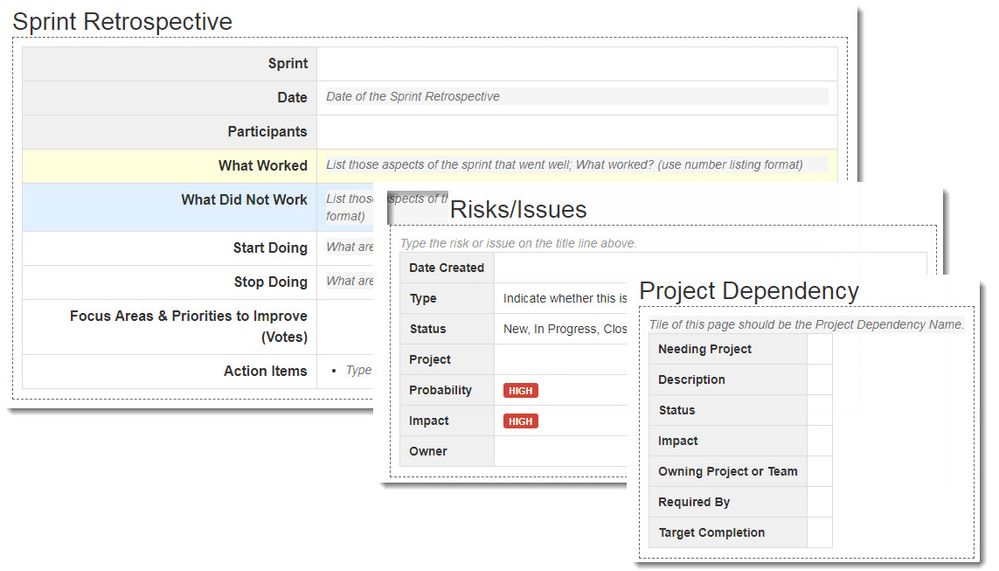This screenshot has height=571, width=999.
Task: Click the HIGH badge in the Probability row
Action: click(521, 391)
